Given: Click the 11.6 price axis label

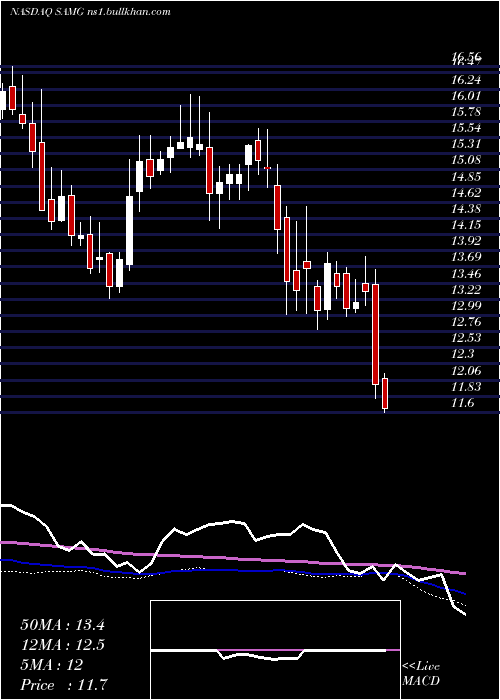Looking at the screenshot, I should pos(464,403).
